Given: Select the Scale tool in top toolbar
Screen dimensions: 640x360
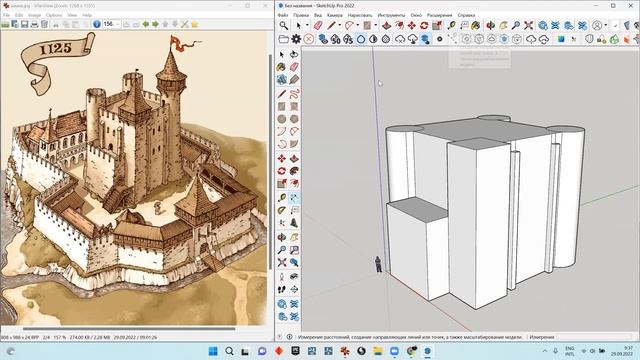Looking at the screenshot, I should click(437, 25).
